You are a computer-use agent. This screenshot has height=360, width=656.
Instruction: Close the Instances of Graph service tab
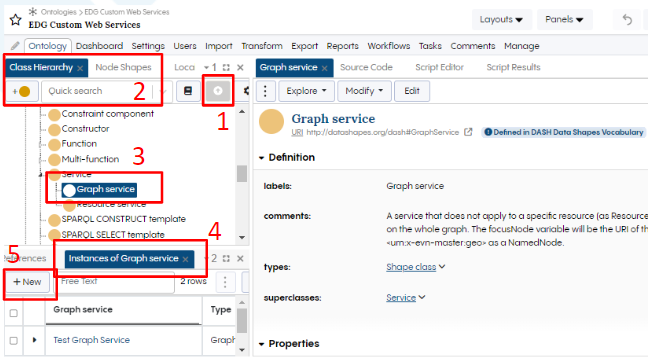(x=186, y=260)
